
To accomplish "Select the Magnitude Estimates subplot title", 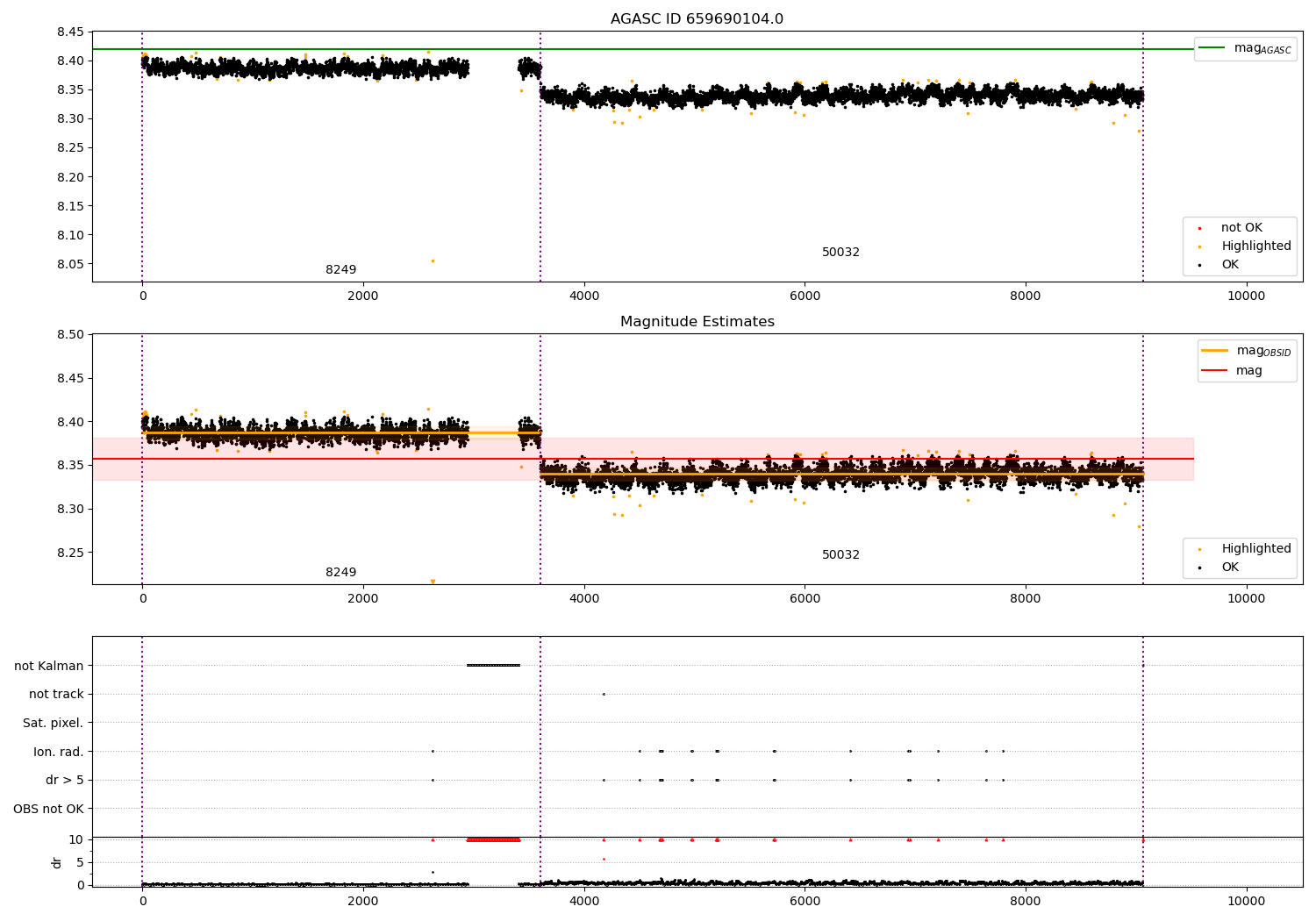I will [697, 322].
